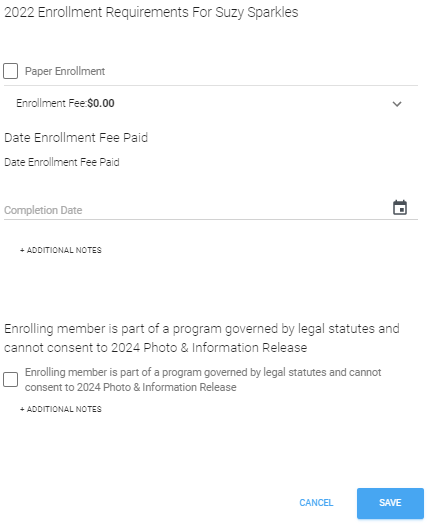Click the small gray legal statutes checkbox label
This screenshot has width=430, height=526.
(x=203, y=380)
